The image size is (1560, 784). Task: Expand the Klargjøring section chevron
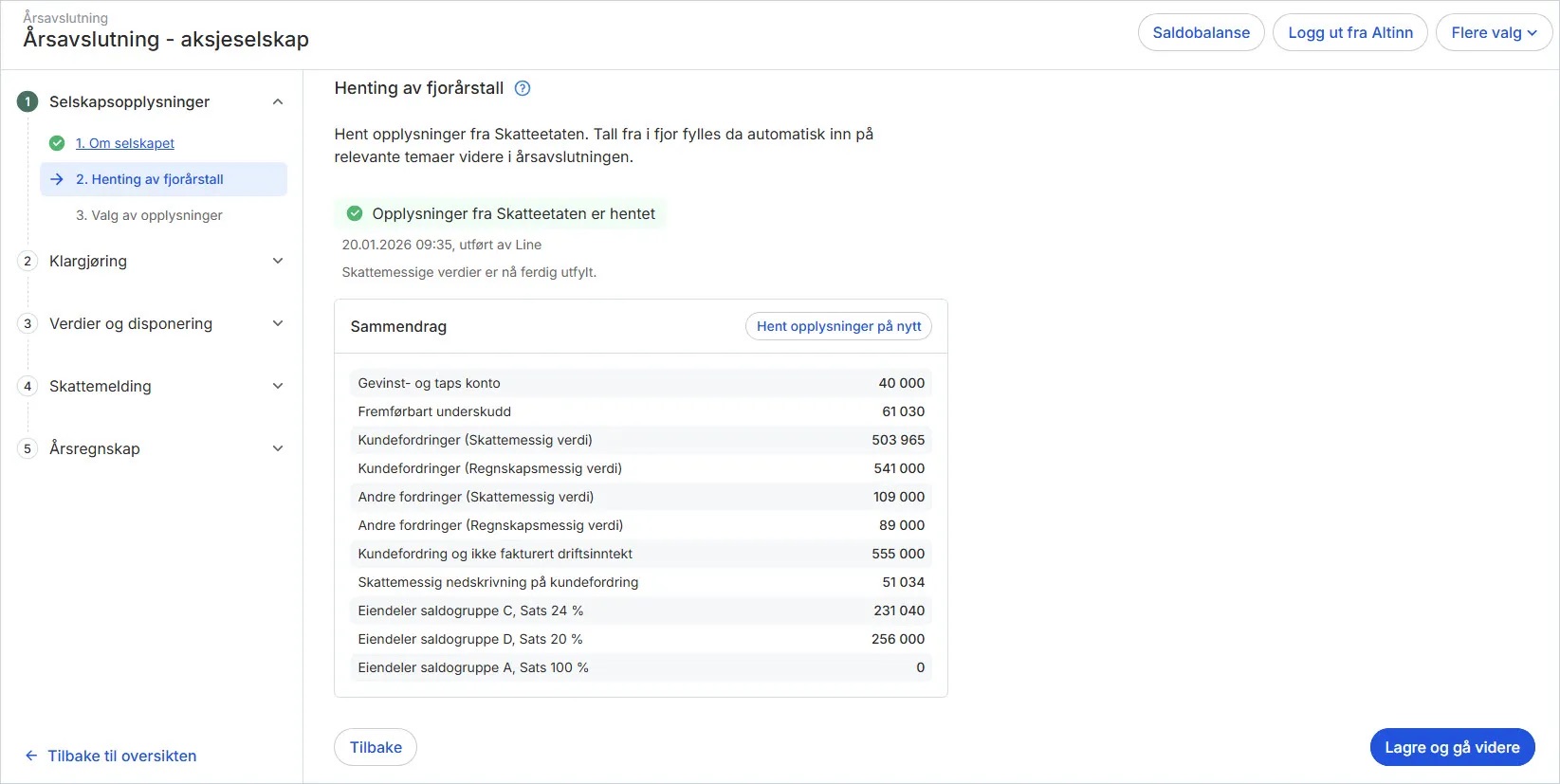coord(278,261)
